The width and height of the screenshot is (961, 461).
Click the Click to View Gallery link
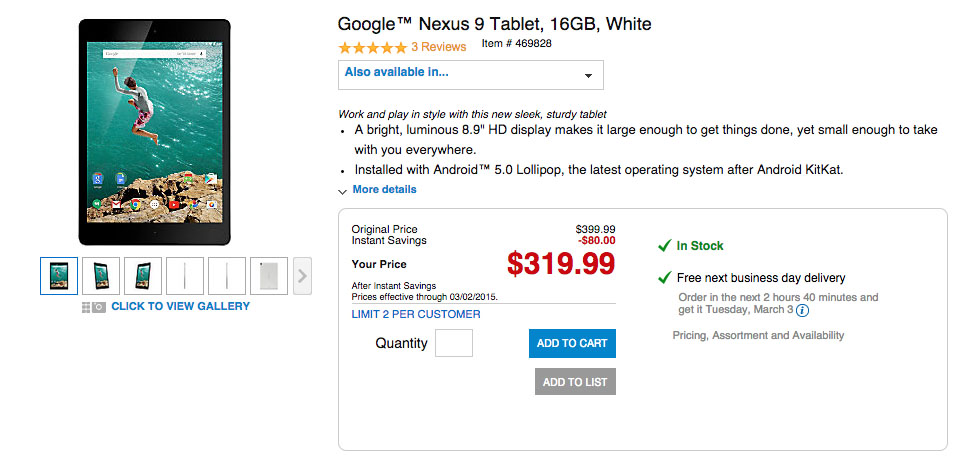point(180,306)
